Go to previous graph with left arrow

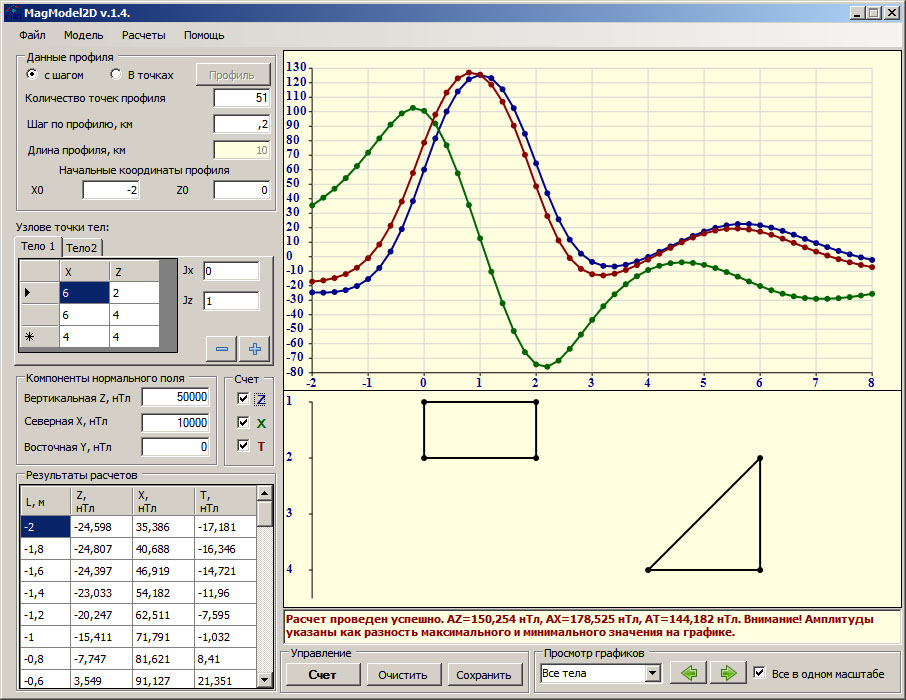[x=688, y=673]
